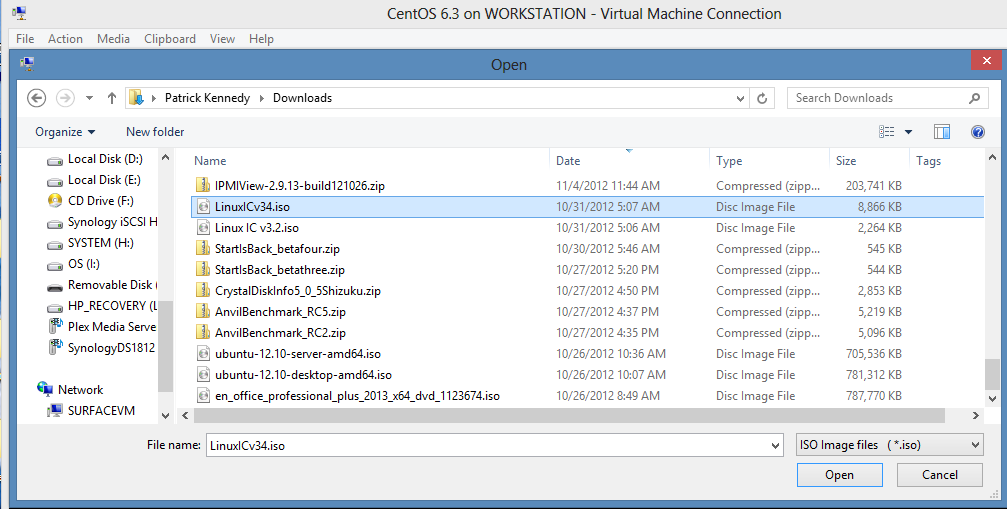The height and width of the screenshot is (509, 1007).
Task: Click the search magnifier icon
Action: click(974, 98)
